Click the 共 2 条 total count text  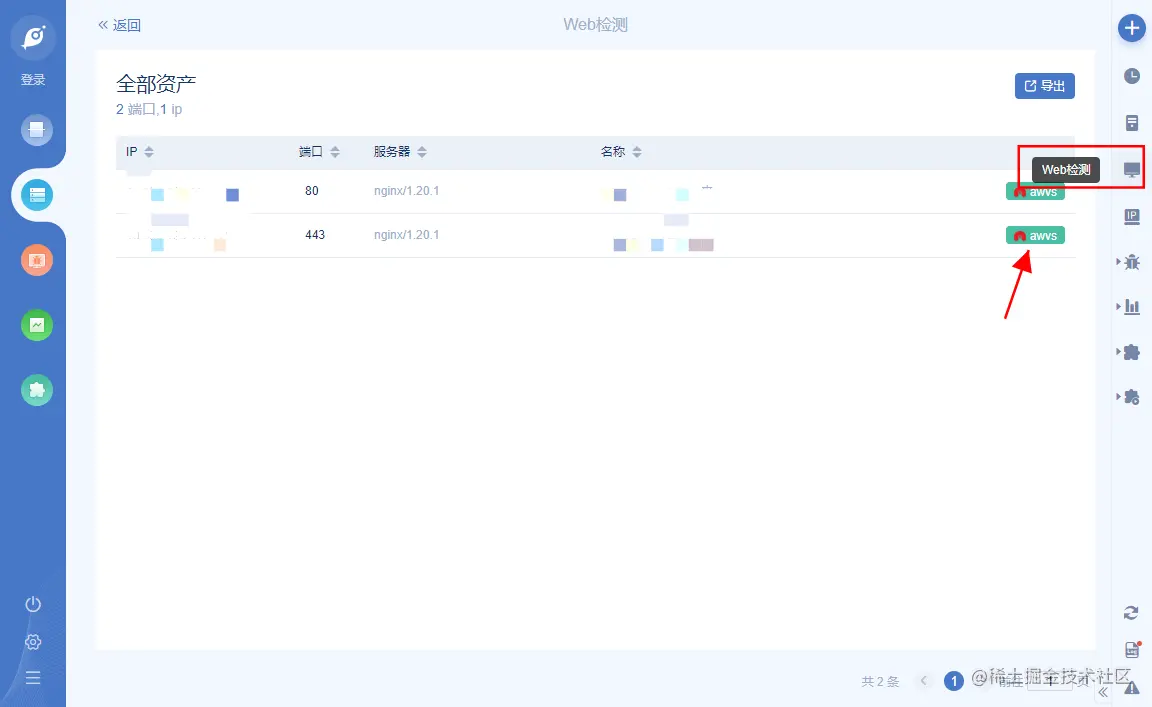tap(880, 682)
